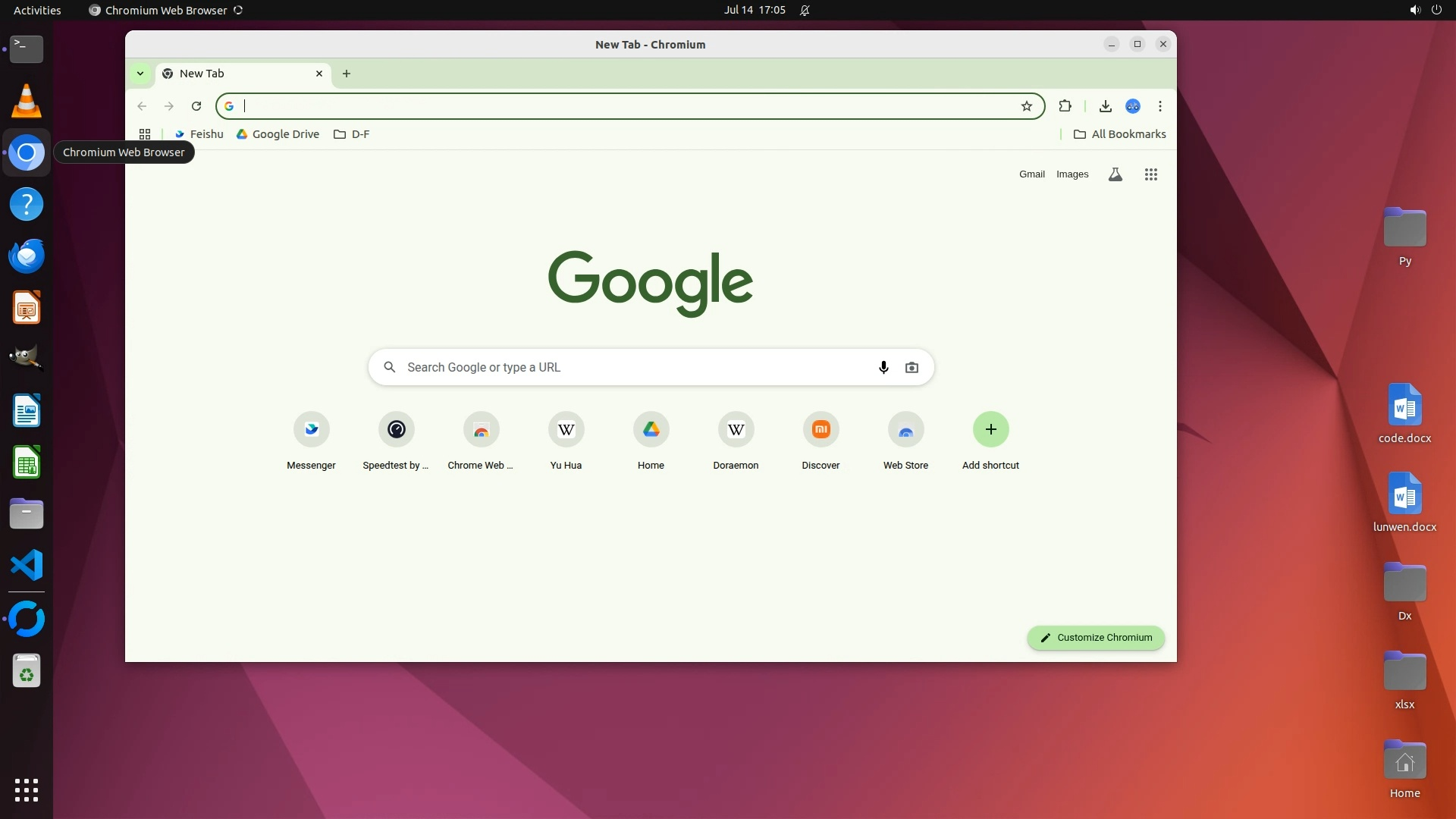Search by image with camera icon
This screenshot has height=819, width=1456.
click(912, 368)
